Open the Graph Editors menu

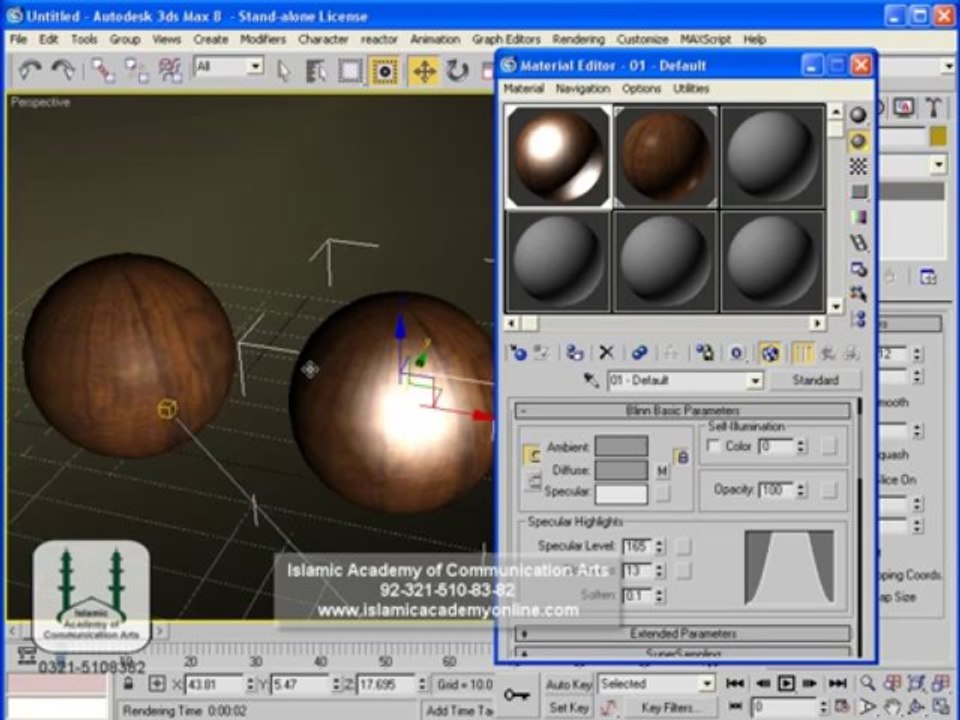506,39
